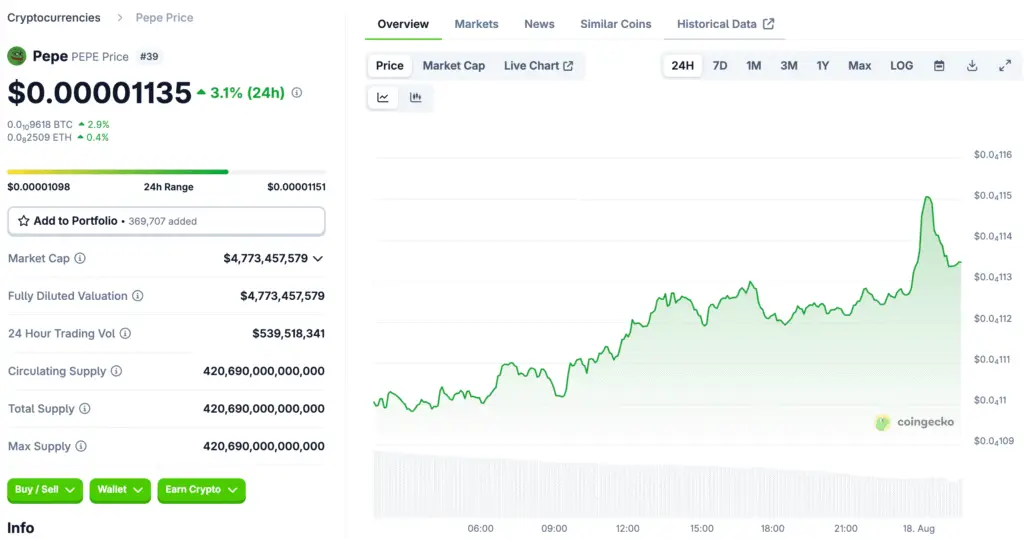Open Fully Diluted Valuation info icon

click(138, 296)
